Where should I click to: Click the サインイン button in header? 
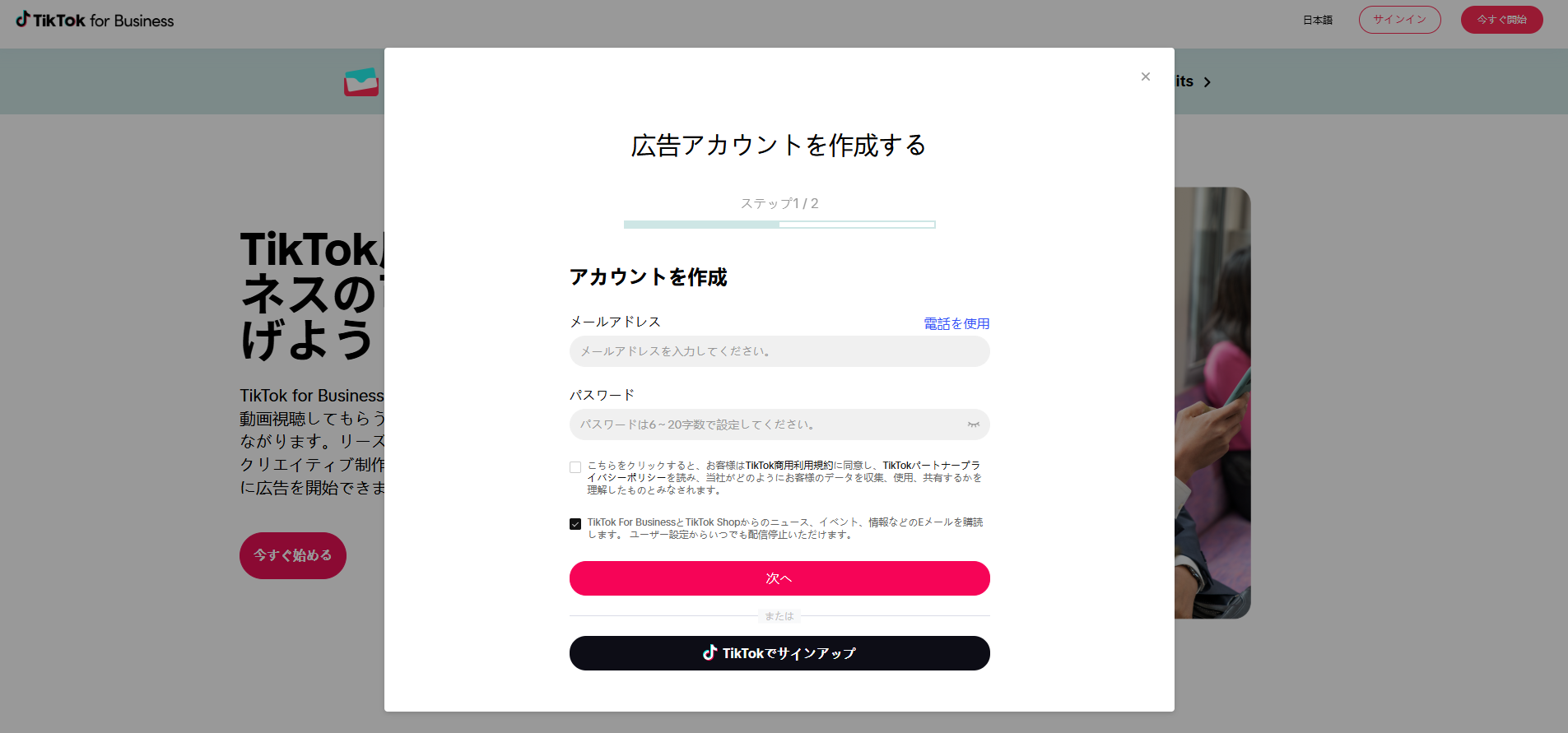click(1399, 20)
